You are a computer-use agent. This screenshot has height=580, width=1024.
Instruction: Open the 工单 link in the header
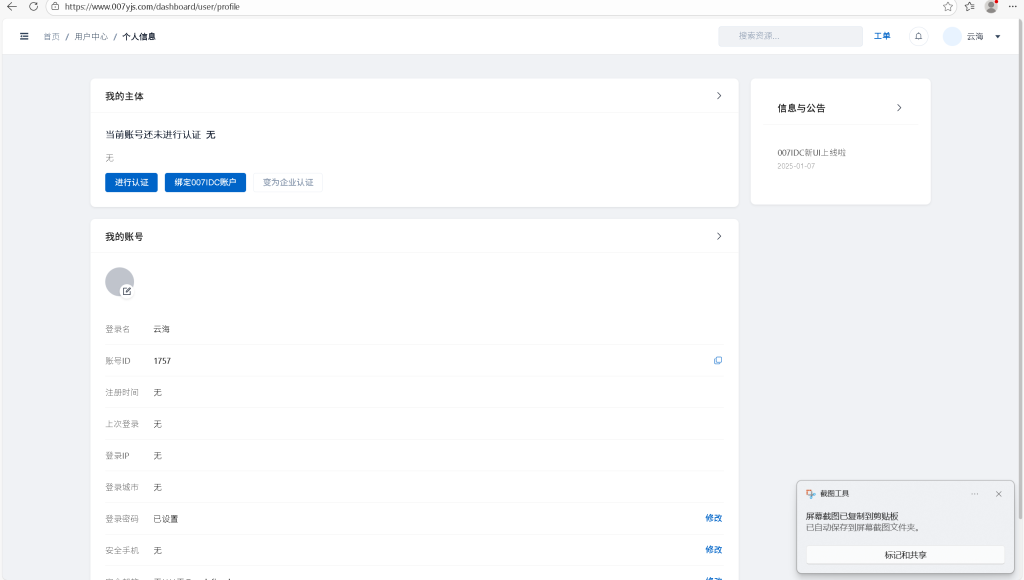[x=882, y=36]
